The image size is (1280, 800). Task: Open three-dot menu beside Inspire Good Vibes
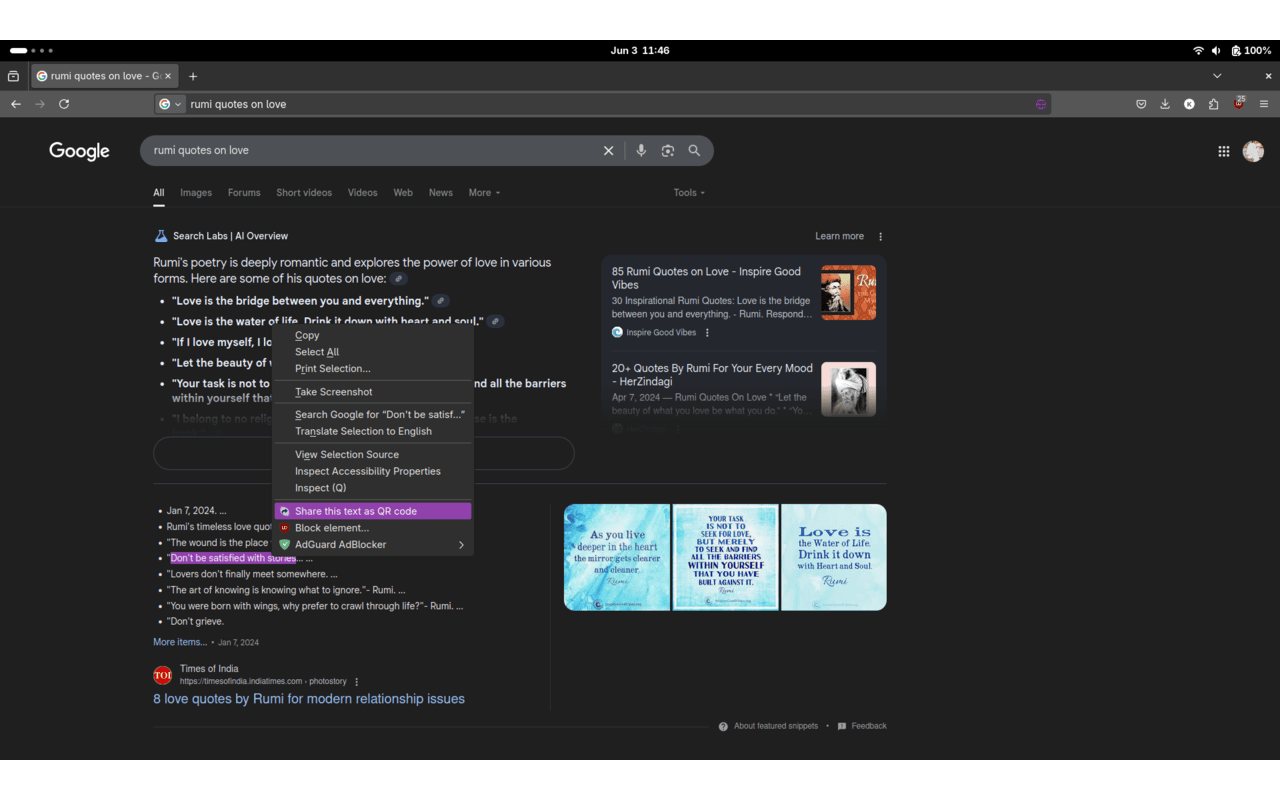(707, 333)
